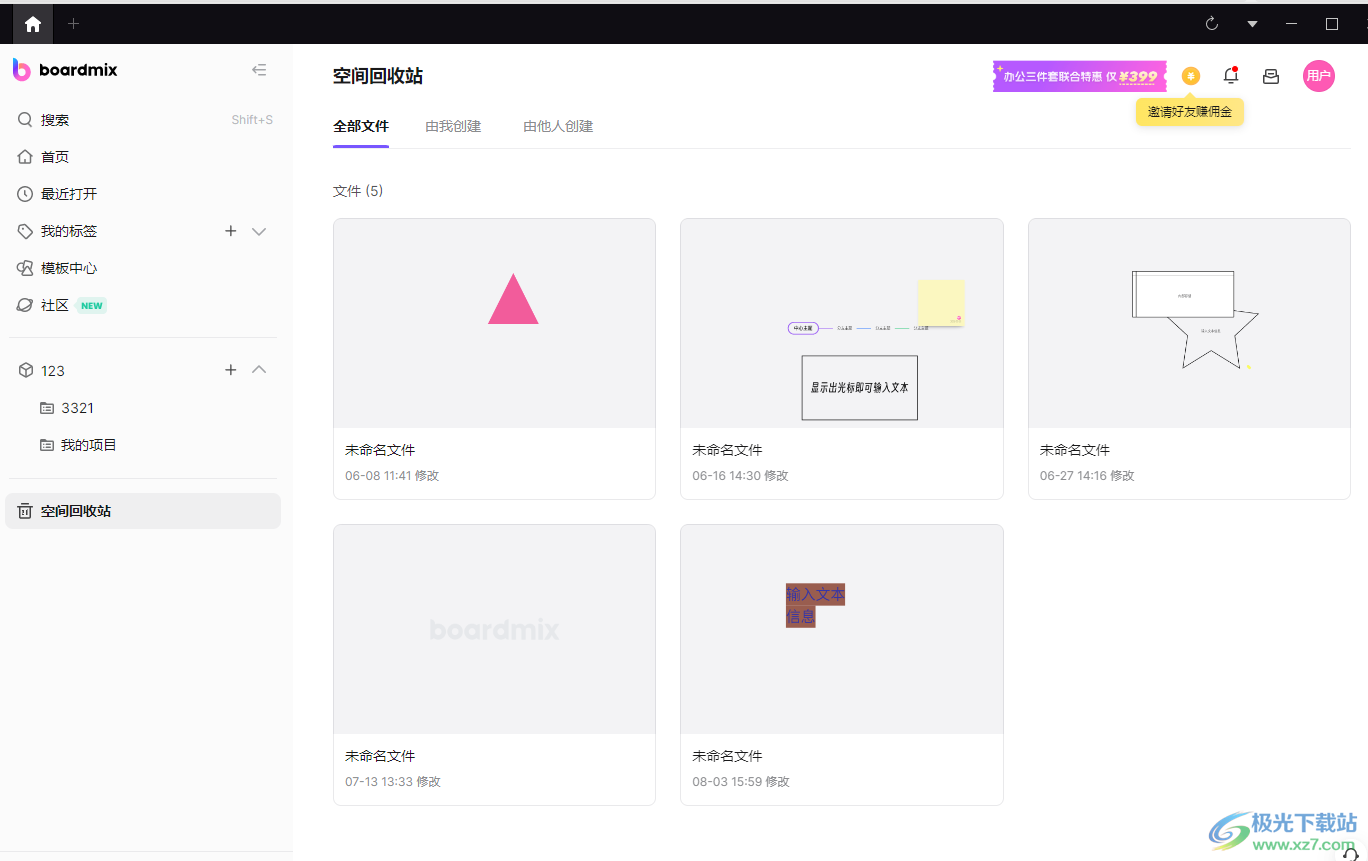Switch to 全部文件 tab
The image size is (1368, 861).
[x=361, y=127]
